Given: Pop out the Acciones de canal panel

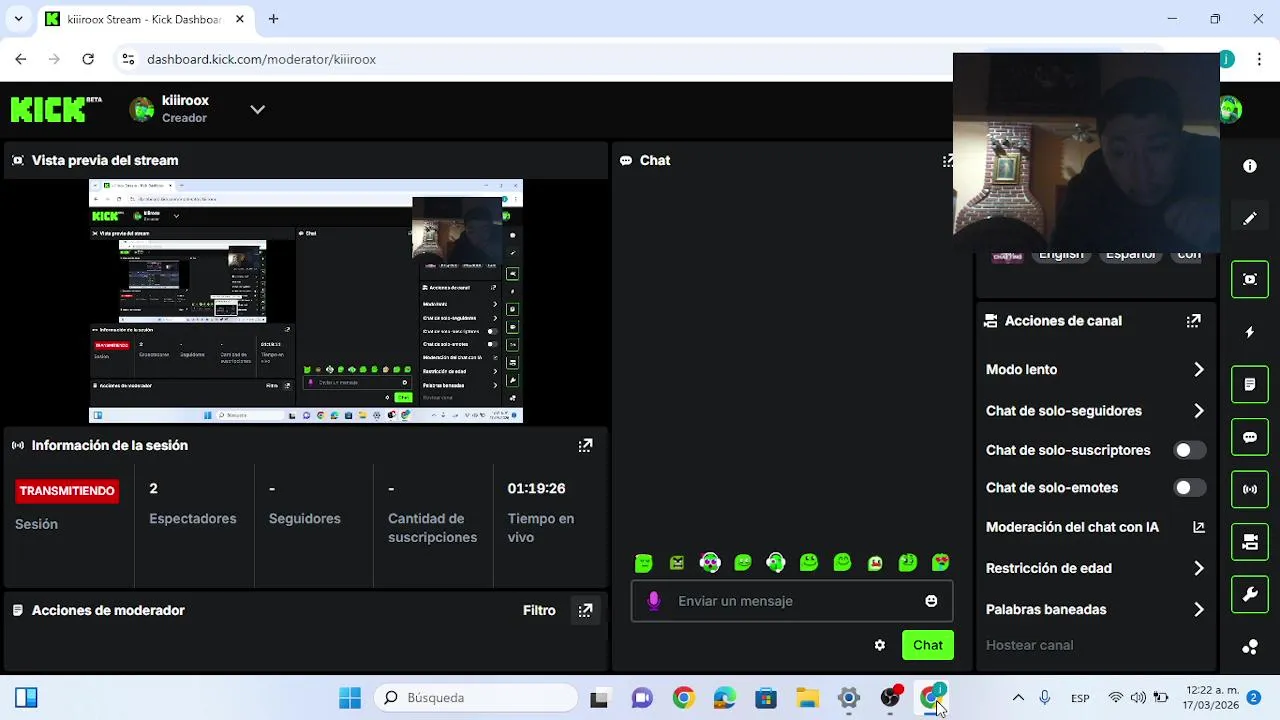Looking at the screenshot, I should tap(1193, 321).
